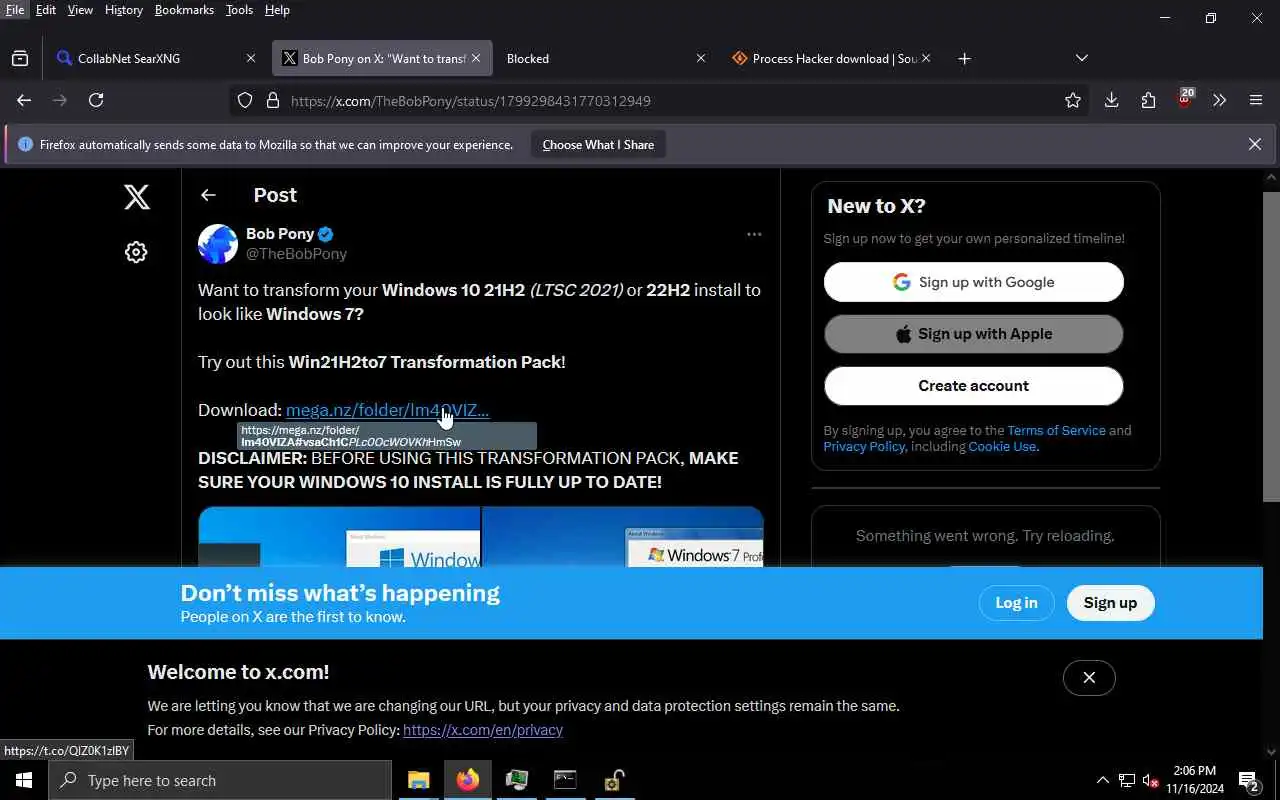This screenshot has width=1280, height=800.
Task: Click Sign up with Apple
Action: (974, 334)
